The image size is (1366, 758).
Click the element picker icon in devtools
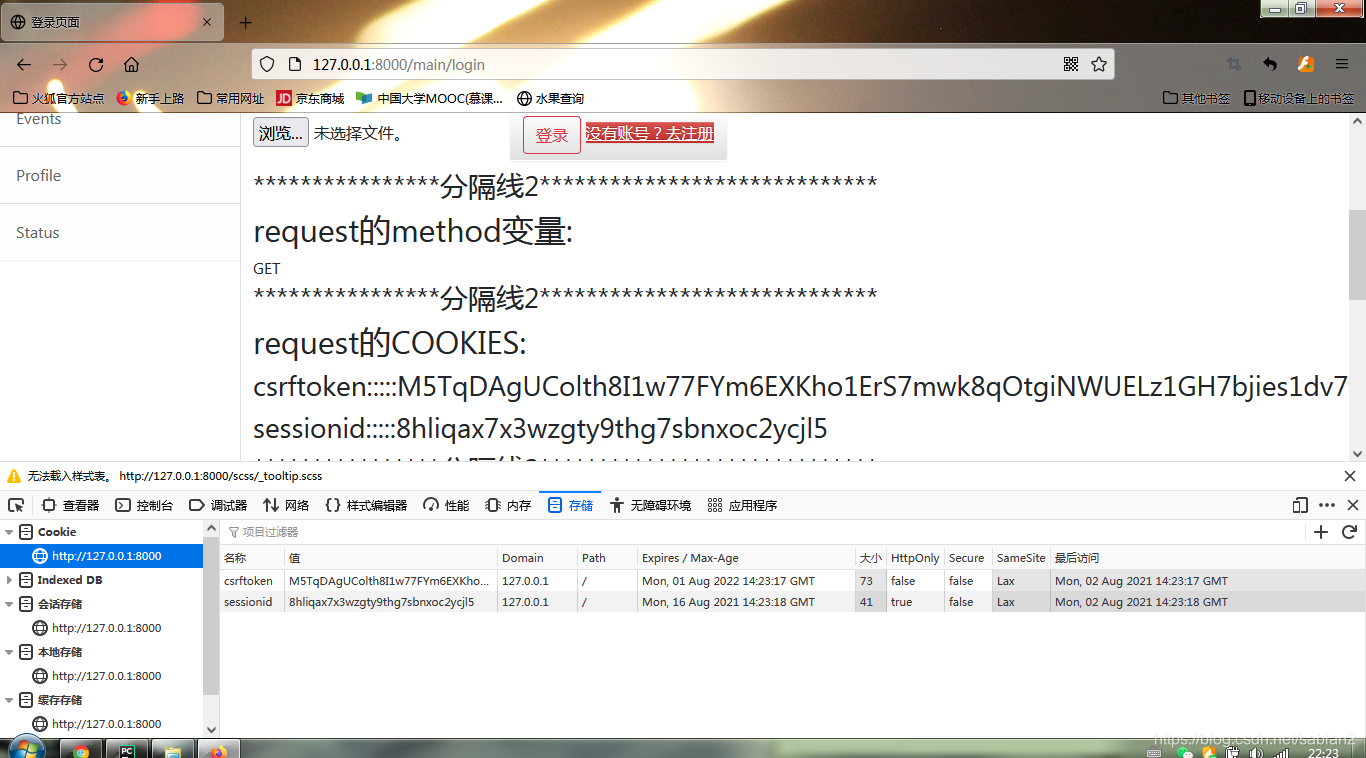click(x=16, y=505)
